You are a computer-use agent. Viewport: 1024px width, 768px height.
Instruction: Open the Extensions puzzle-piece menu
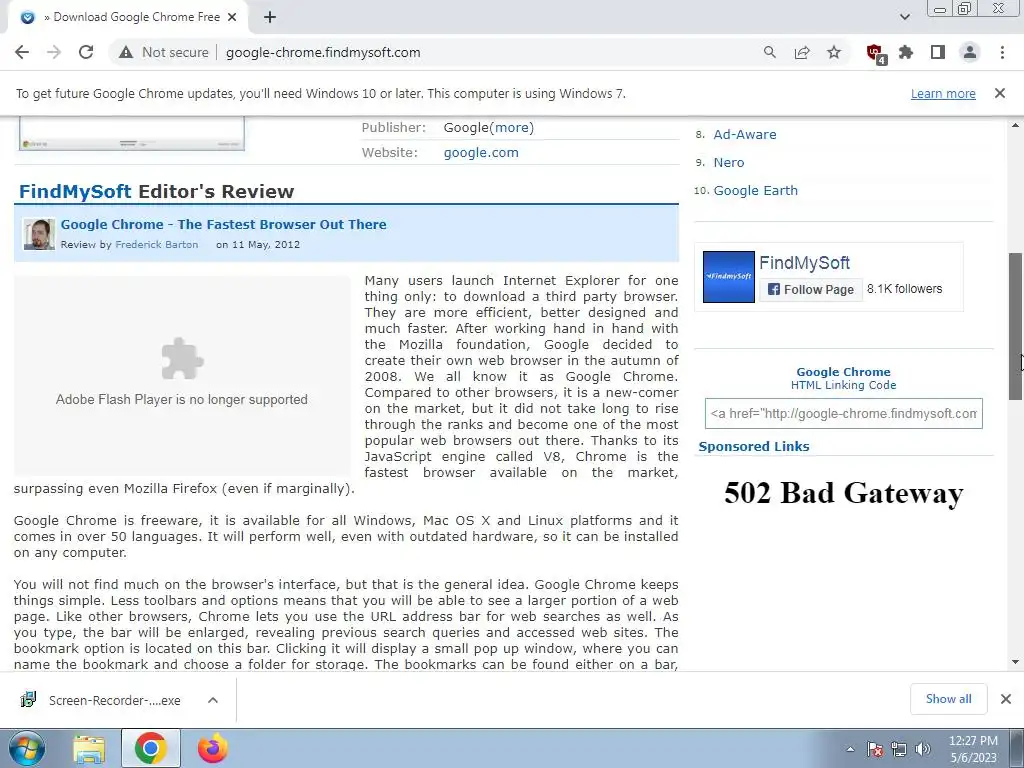pos(906,52)
